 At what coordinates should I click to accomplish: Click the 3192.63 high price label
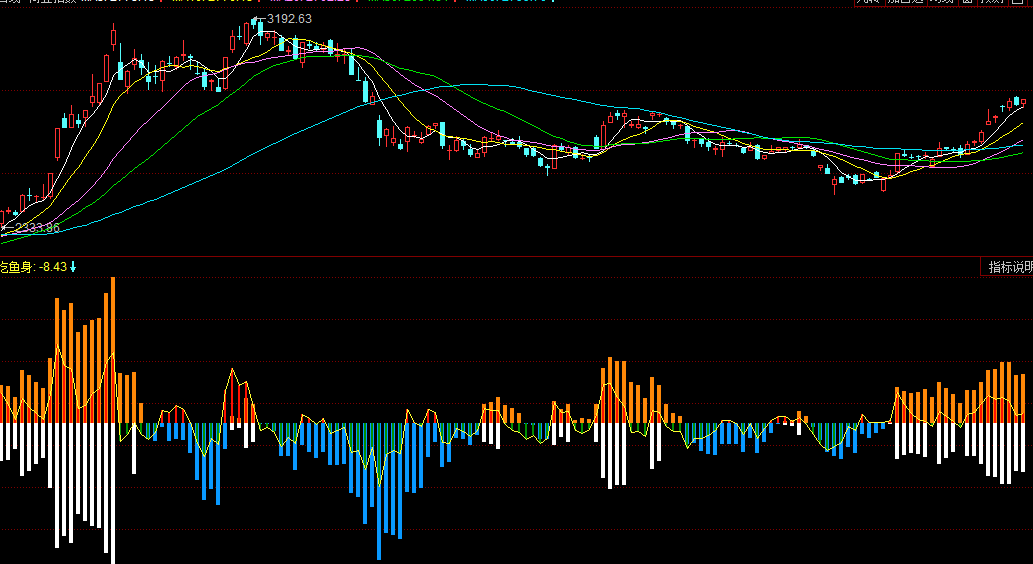(289, 19)
